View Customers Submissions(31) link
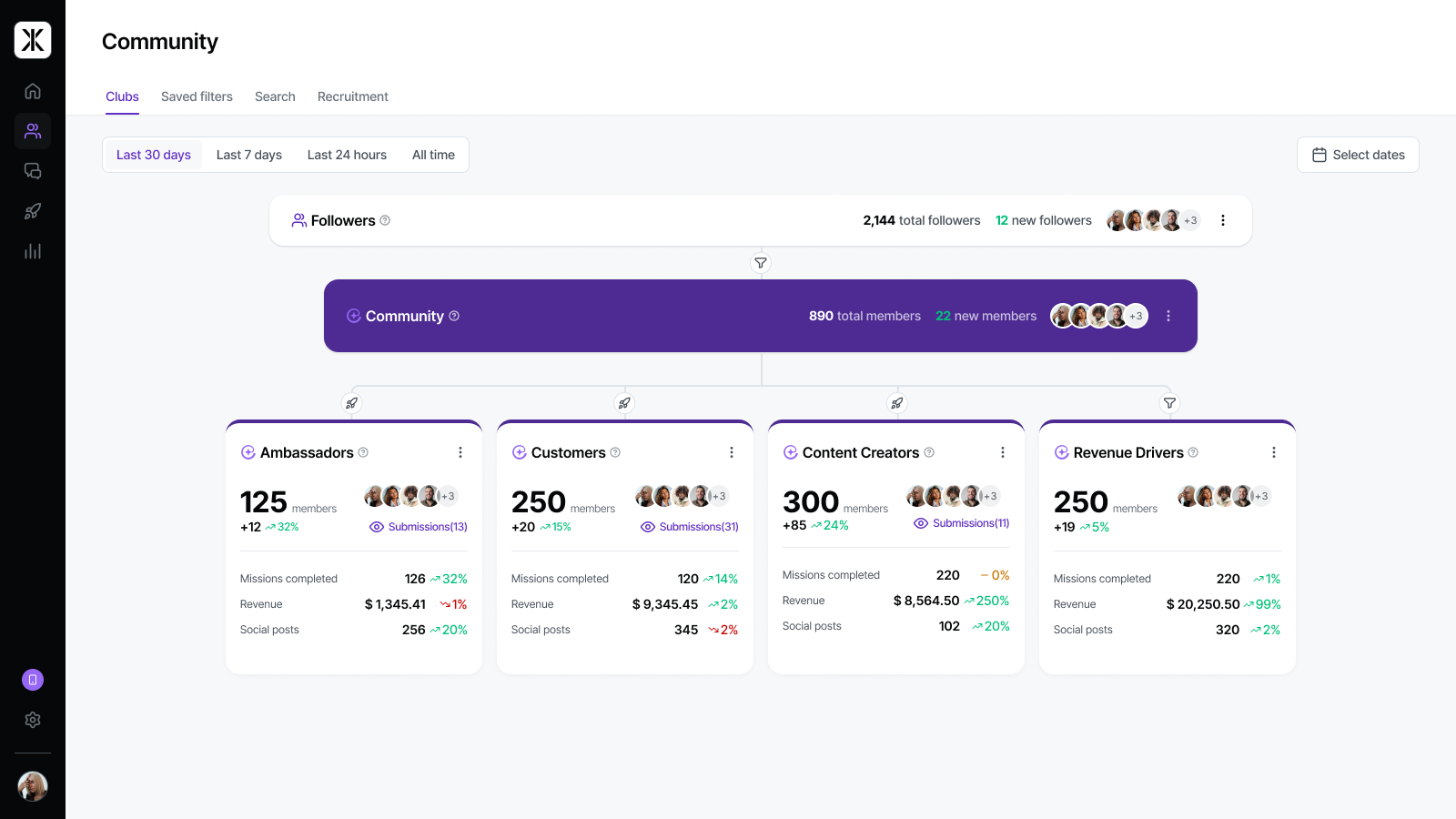Screen dimensions: 1456x819 [x=690, y=527]
